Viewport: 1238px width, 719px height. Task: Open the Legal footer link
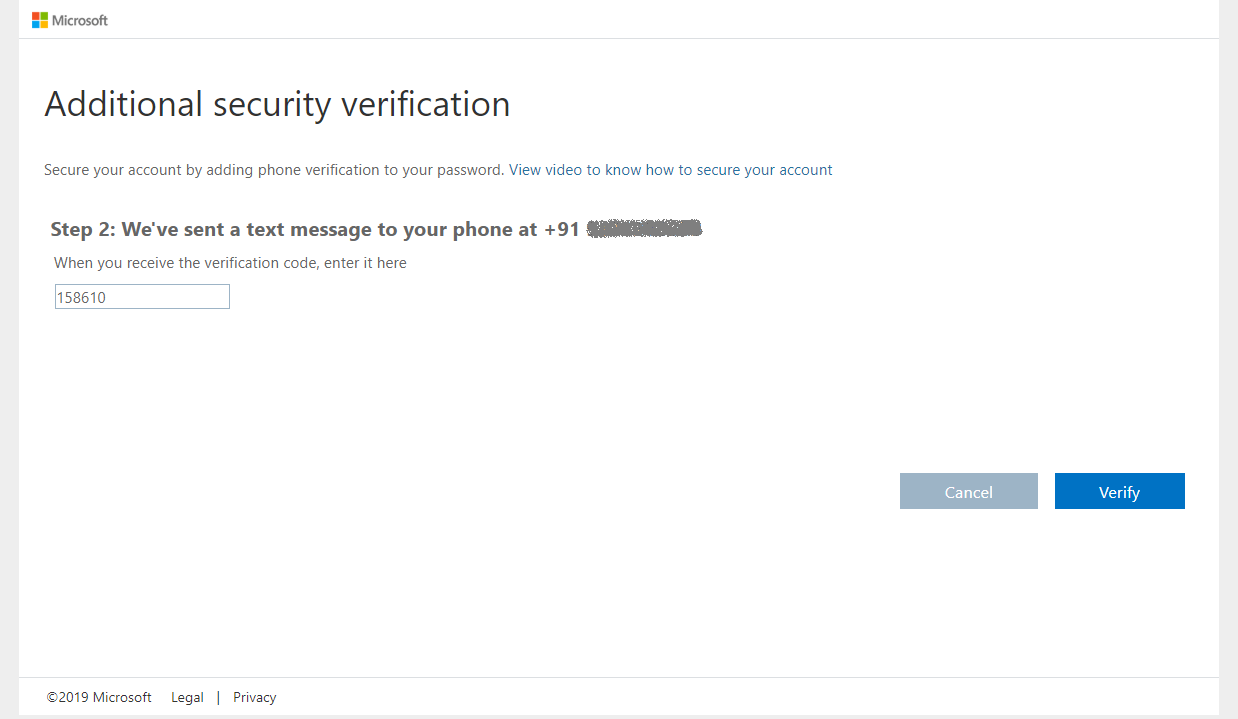pyautogui.click(x=187, y=698)
